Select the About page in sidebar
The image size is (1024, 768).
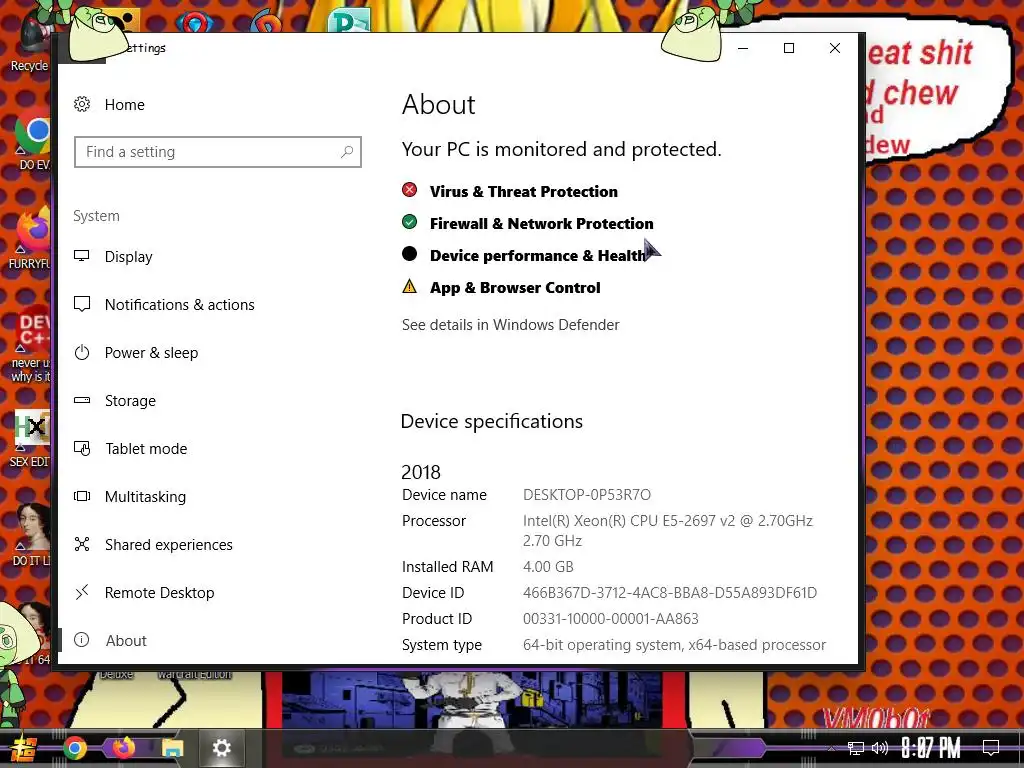tap(126, 641)
